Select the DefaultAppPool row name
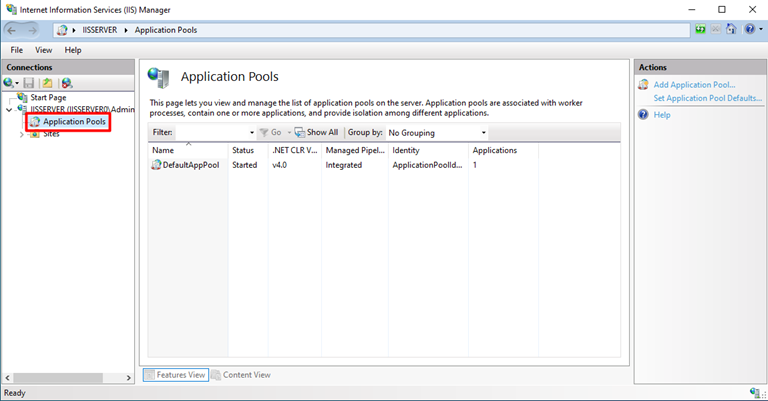Image resolution: width=768 pixels, height=401 pixels. tap(191, 165)
